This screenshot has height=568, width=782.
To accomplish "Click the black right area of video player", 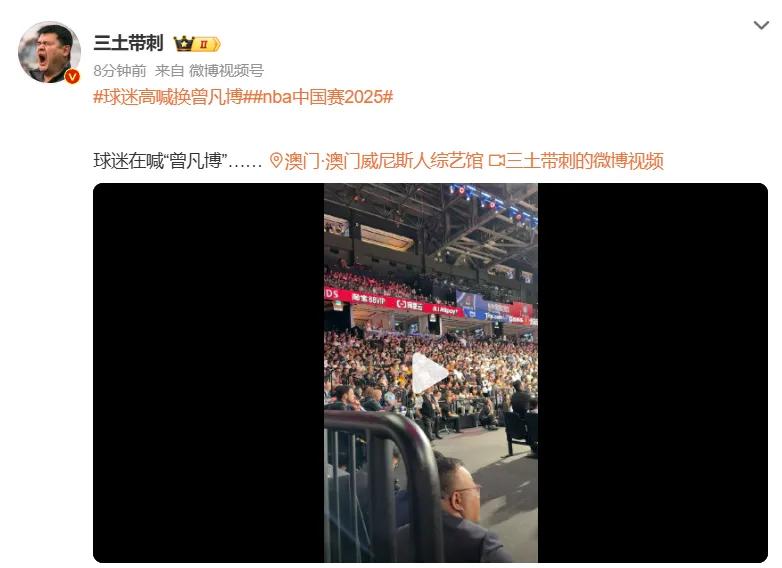I will (652, 373).
